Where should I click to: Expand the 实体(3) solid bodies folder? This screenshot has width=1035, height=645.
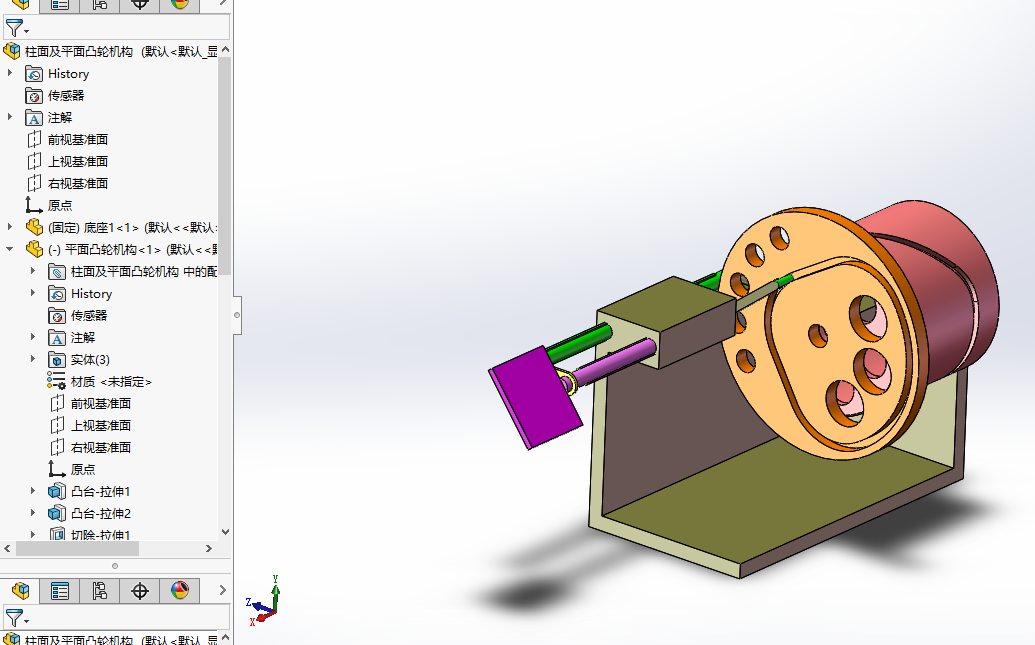pos(33,358)
